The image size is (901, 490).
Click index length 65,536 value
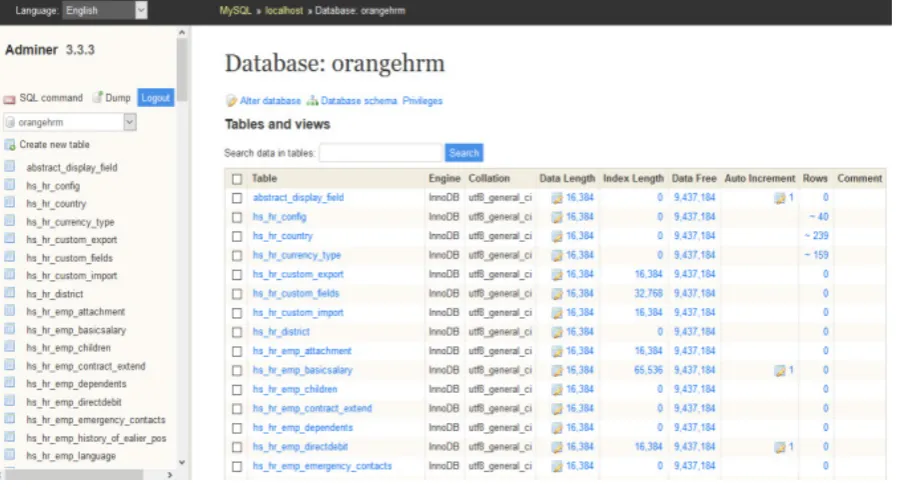[x=648, y=371]
